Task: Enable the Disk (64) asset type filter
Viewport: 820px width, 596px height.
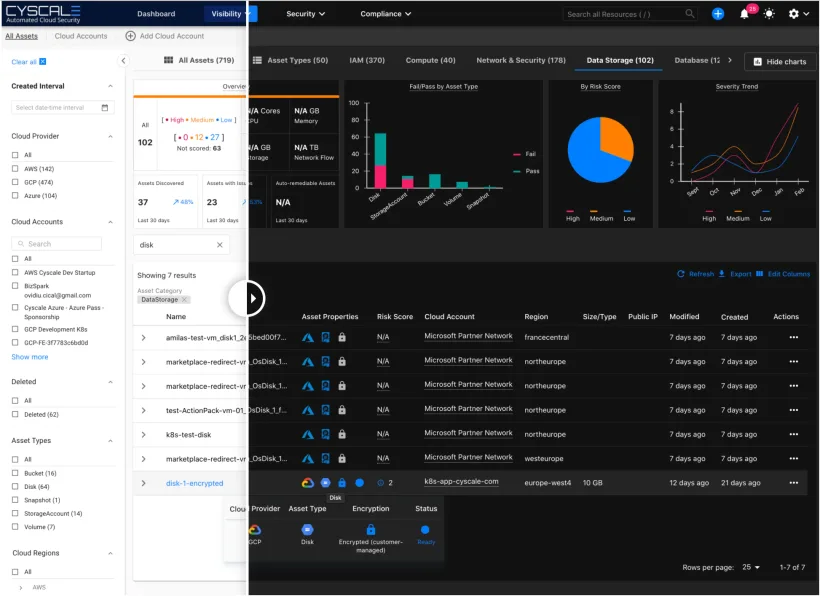Action: [15, 486]
